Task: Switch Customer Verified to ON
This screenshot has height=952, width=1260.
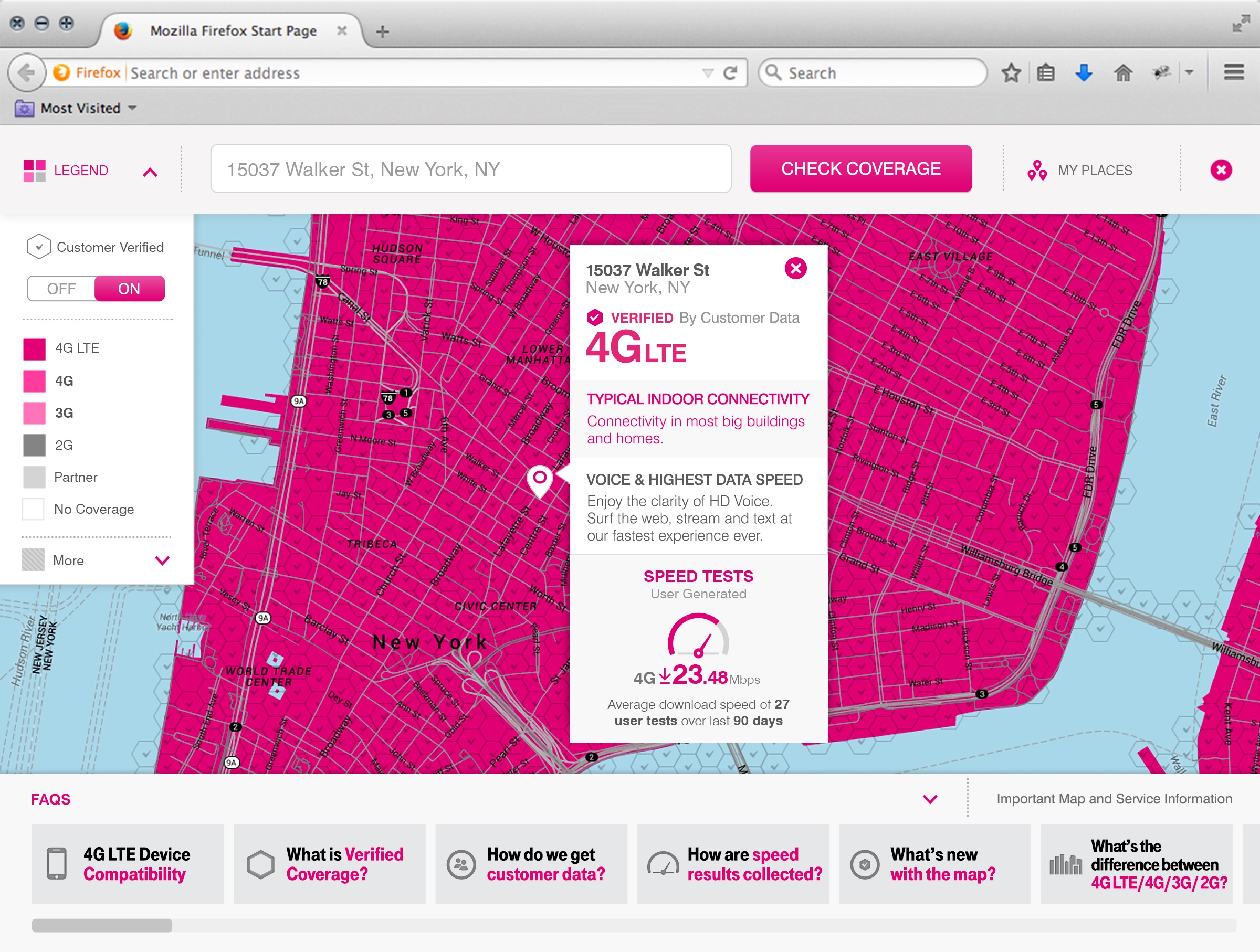Action: click(x=129, y=289)
